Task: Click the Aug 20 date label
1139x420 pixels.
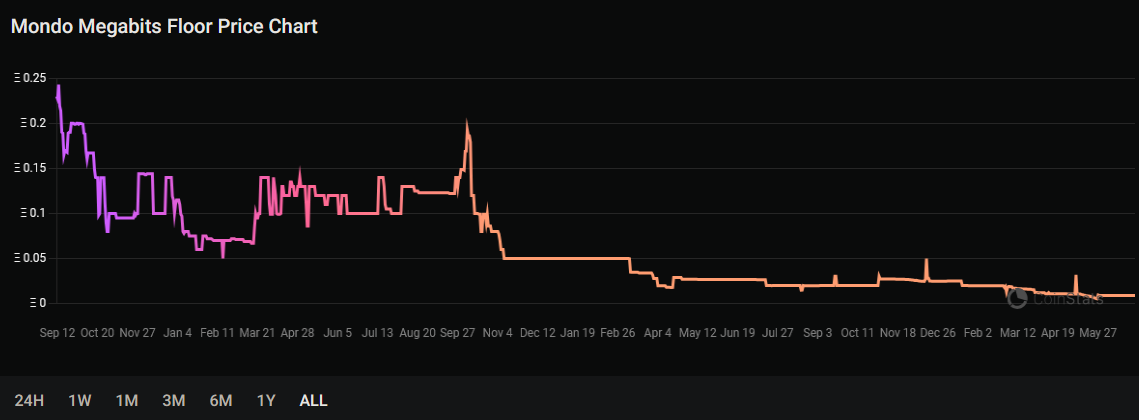Action: tap(418, 333)
